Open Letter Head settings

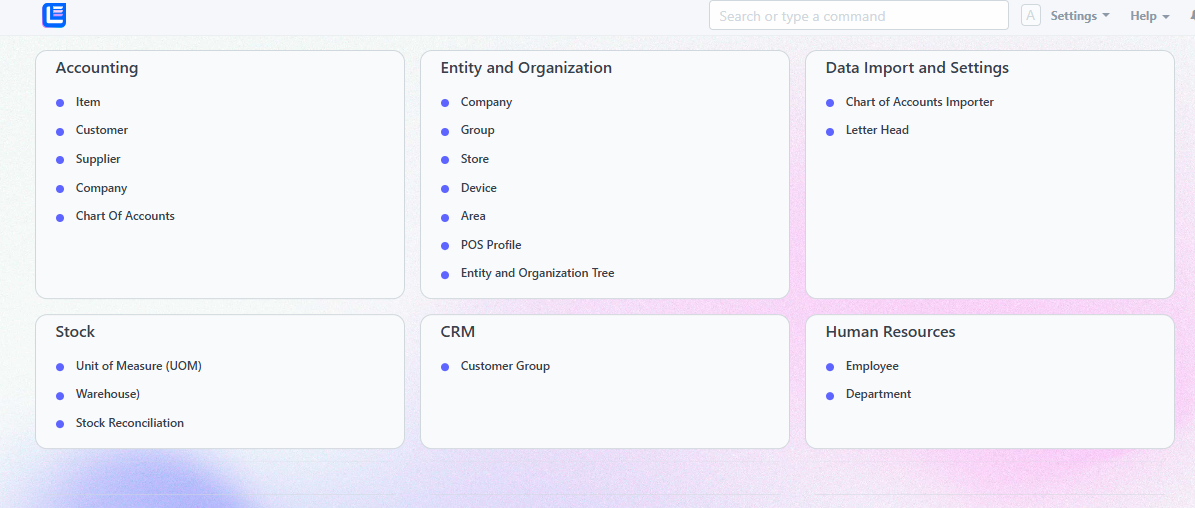click(876, 130)
